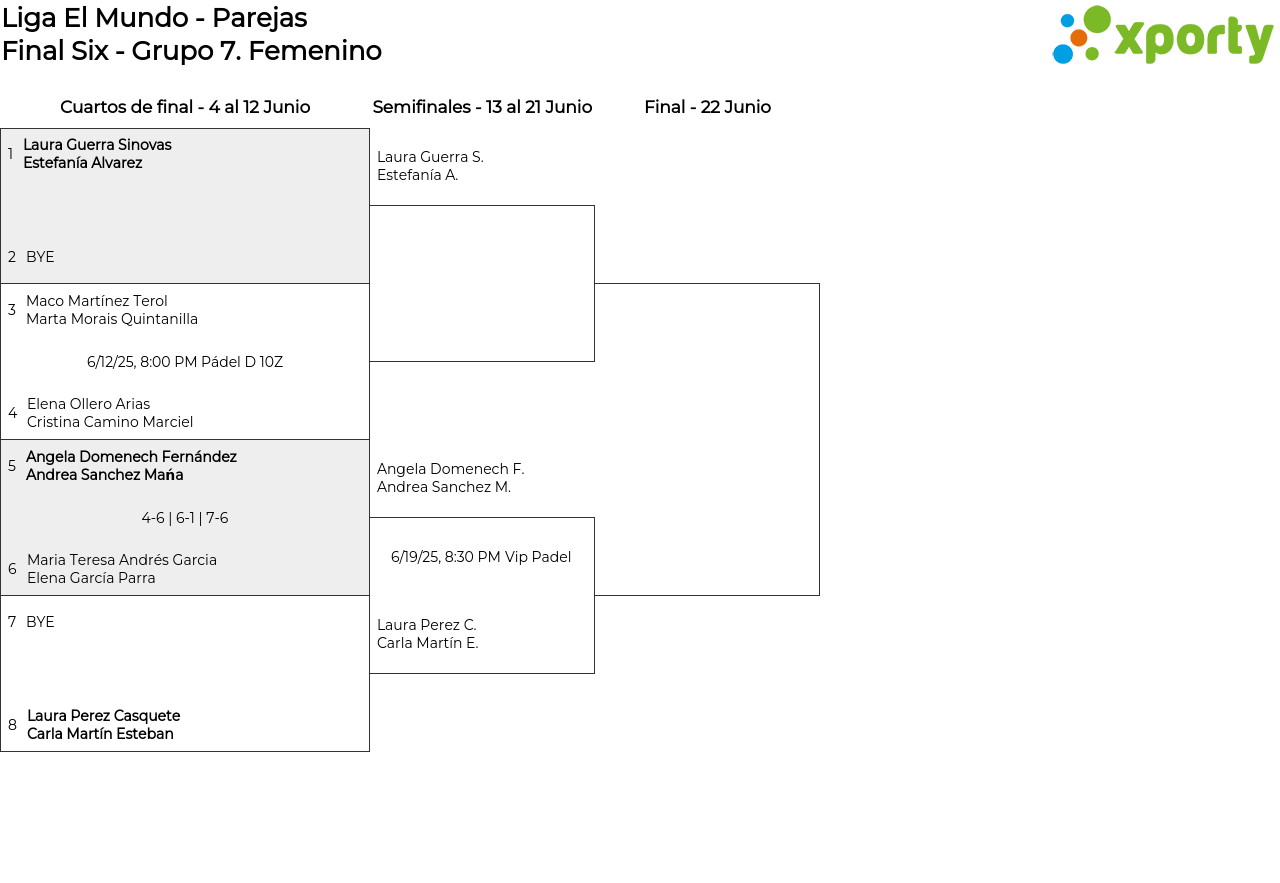Click the BYE entry at seed 2
The height and width of the screenshot is (883, 1280).
click(40, 257)
